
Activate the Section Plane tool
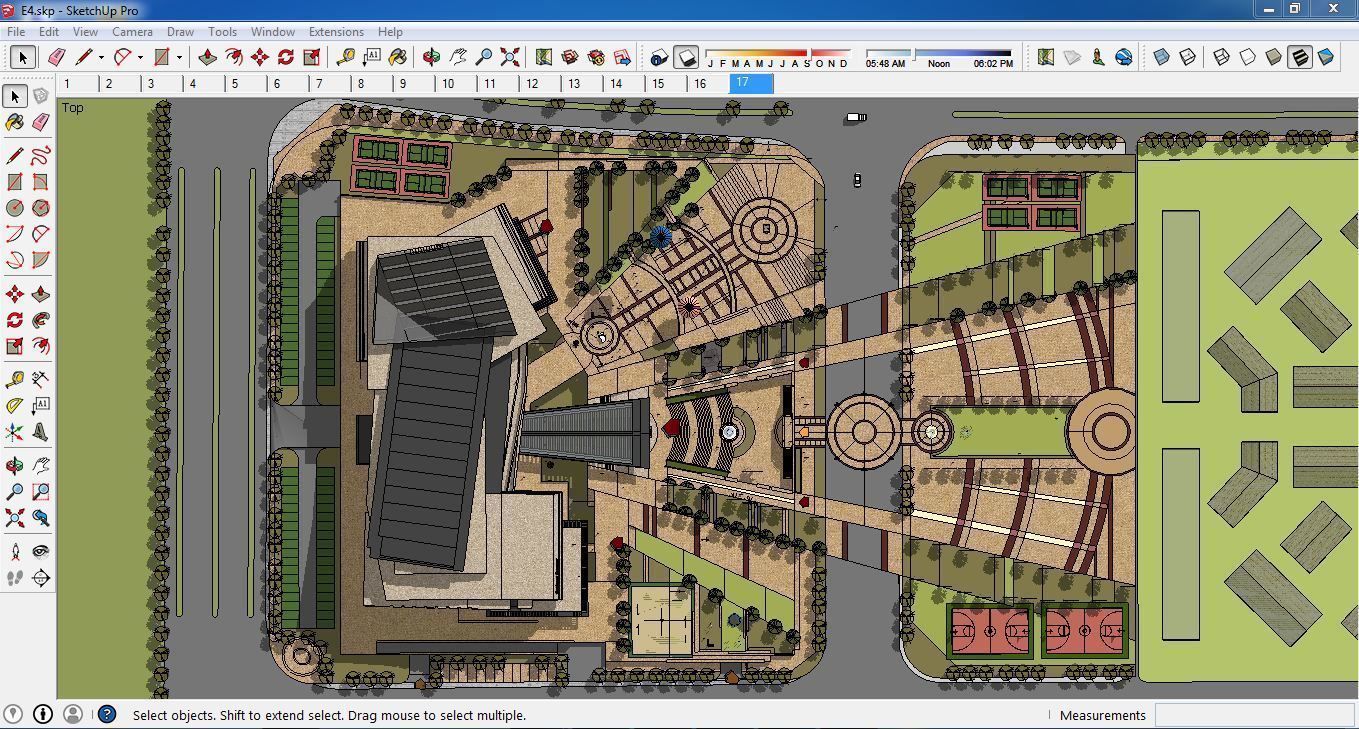pos(40,577)
